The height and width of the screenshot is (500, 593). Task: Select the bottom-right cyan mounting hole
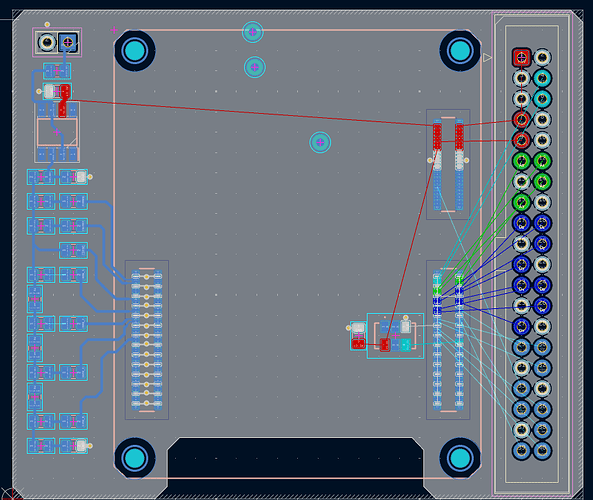pos(460,458)
